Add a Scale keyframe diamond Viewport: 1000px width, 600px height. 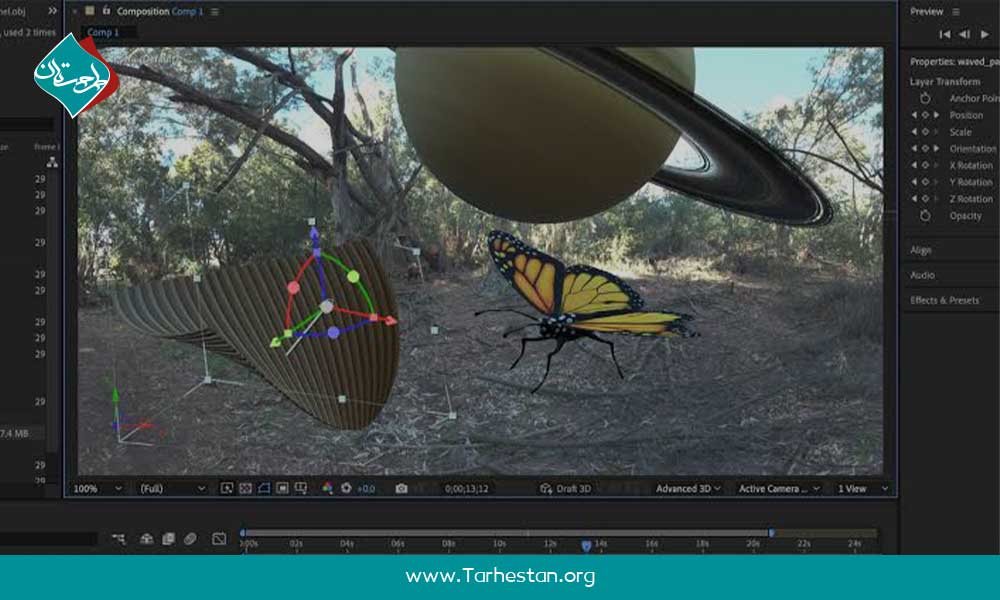925,132
